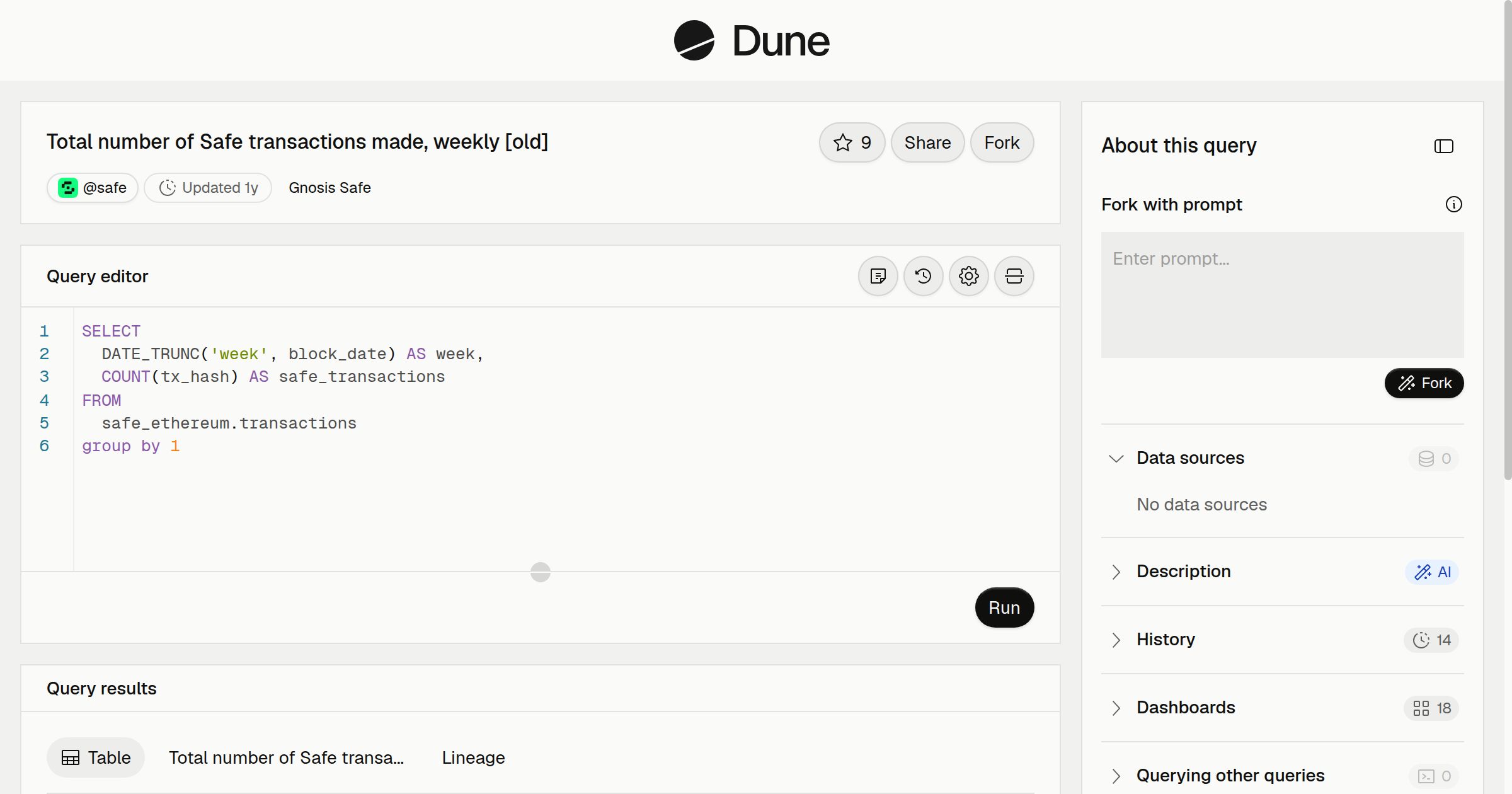Click the SELECT keyword on line 1

tap(111, 331)
